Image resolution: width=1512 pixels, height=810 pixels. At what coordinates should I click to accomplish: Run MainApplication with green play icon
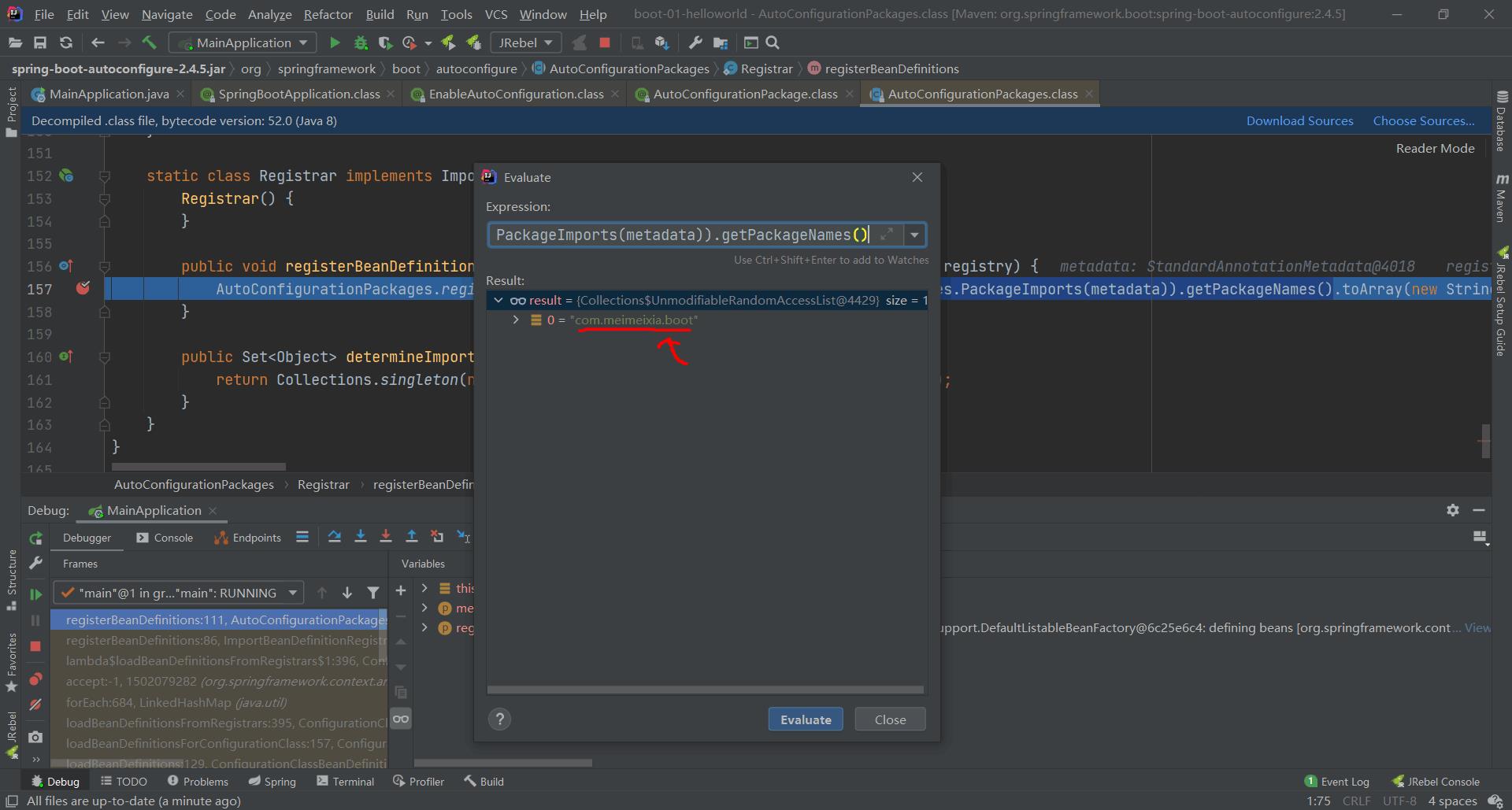tap(335, 43)
